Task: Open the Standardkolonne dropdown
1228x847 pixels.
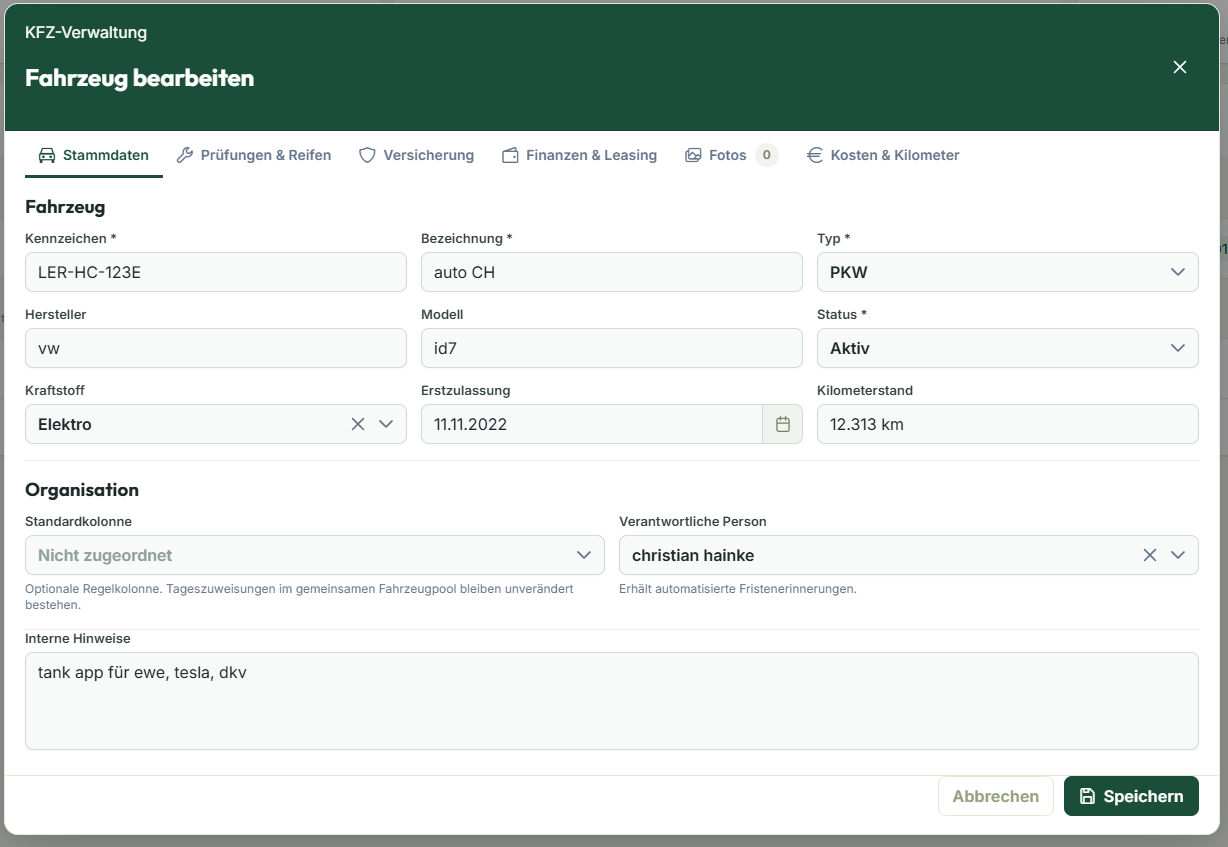Action: point(315,555)
